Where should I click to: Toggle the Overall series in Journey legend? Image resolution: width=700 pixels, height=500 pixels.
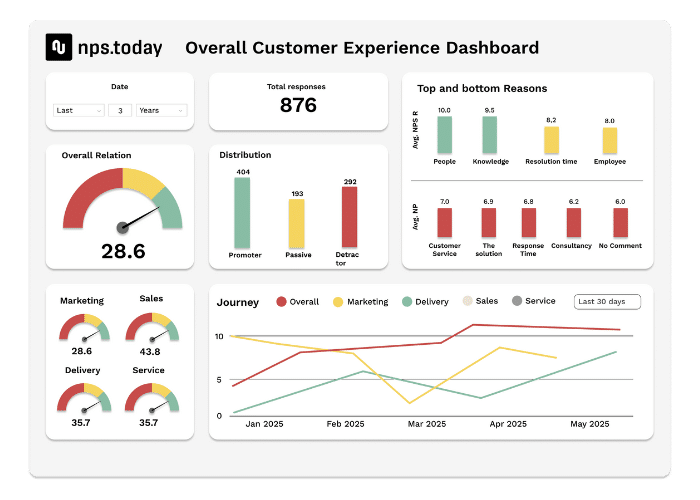(x=300, y=302)
